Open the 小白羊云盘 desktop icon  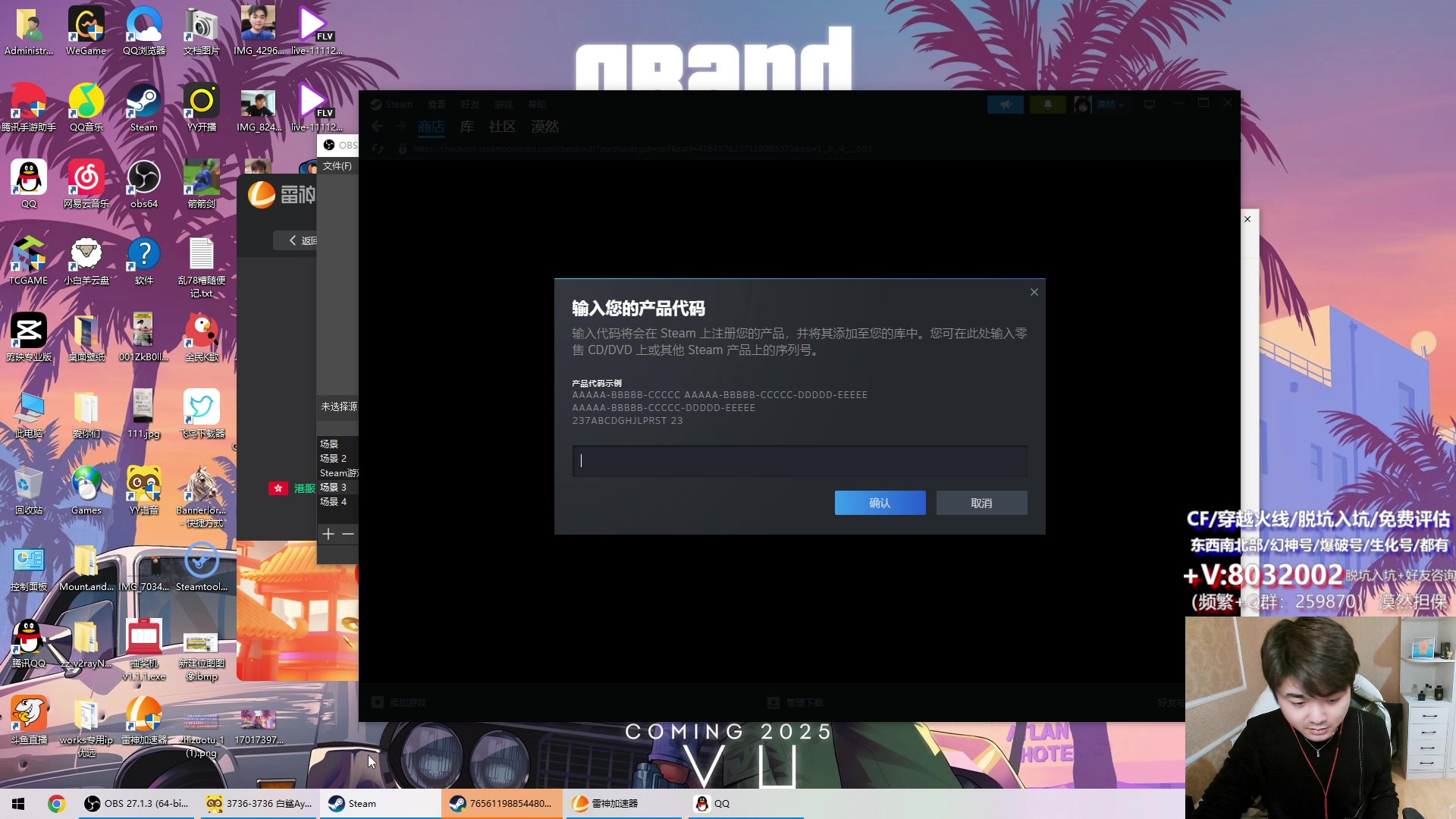click(x=86, y=260)
